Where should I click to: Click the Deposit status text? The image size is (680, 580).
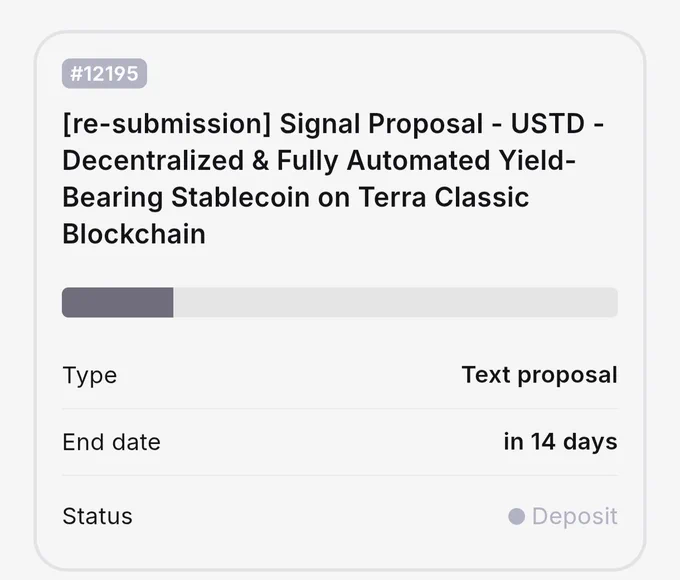tap(575, 516)
